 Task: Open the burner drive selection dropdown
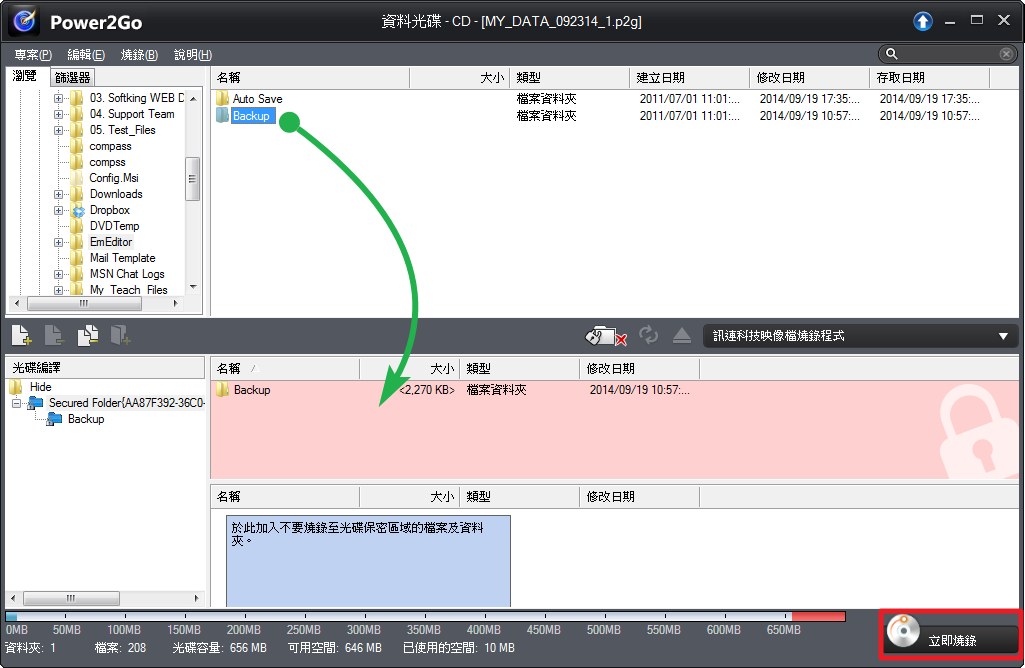1003,336
